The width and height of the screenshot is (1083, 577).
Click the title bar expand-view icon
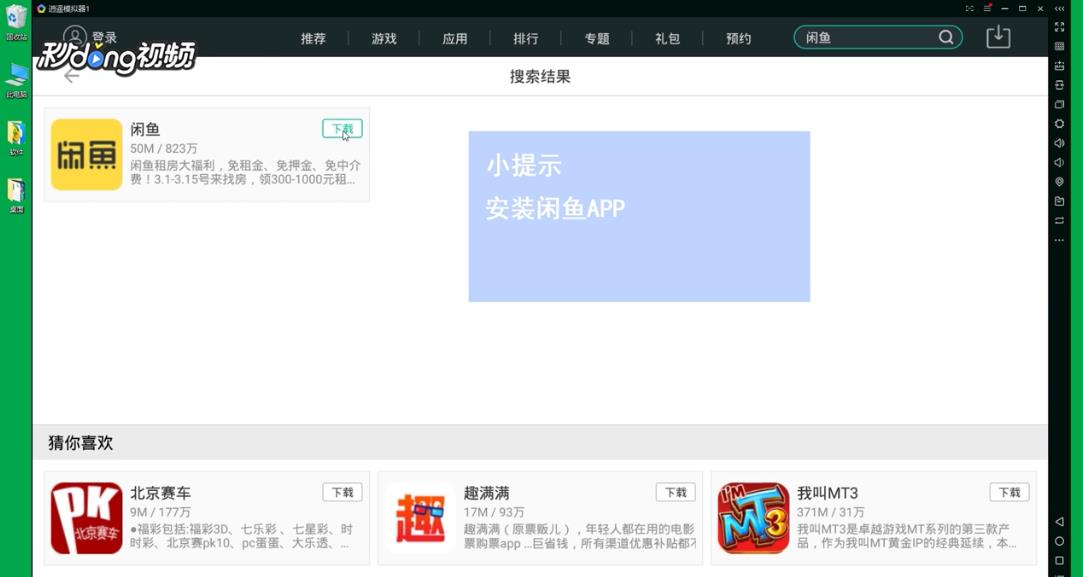click(969, 8)
